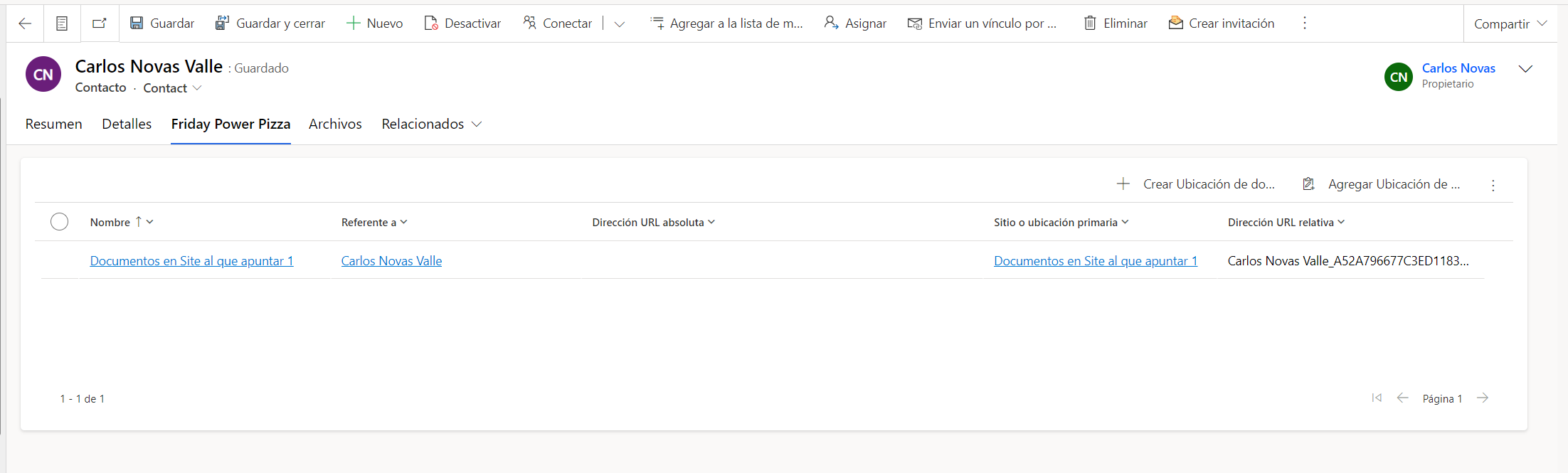Click Eliminar to delete the contact
The image size is (1568, 473).
point(1115,23)
